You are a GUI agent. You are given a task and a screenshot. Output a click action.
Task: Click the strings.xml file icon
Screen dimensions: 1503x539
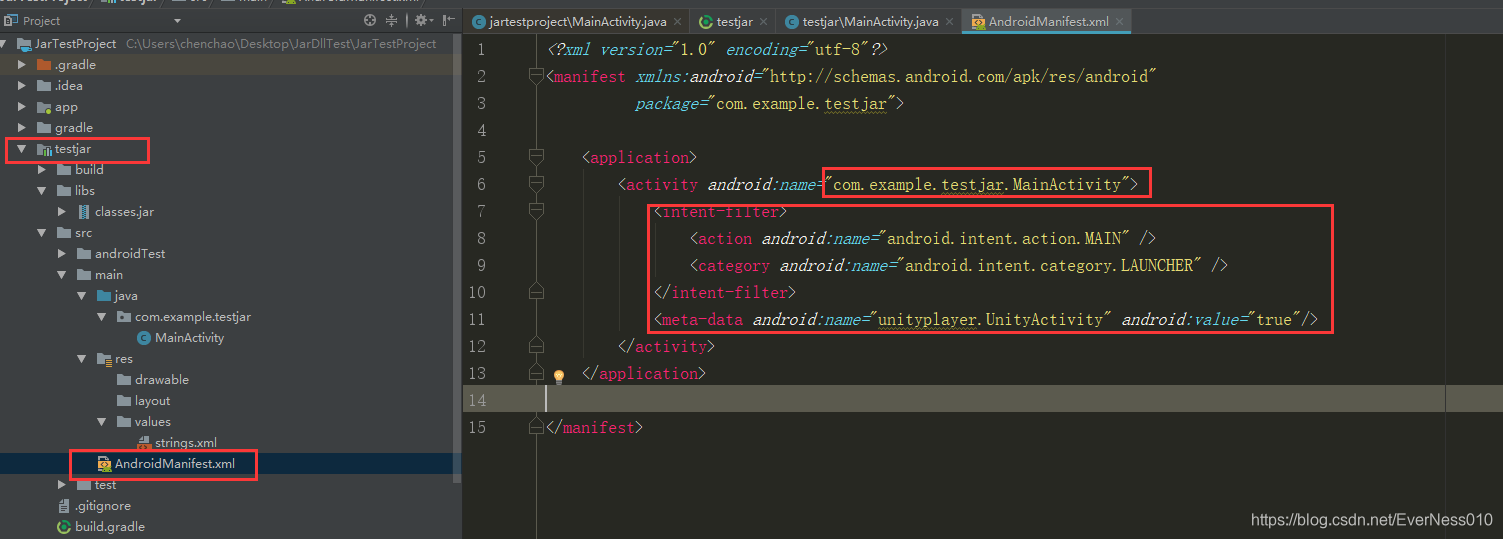pyautogui.click(x=143, y=443)
